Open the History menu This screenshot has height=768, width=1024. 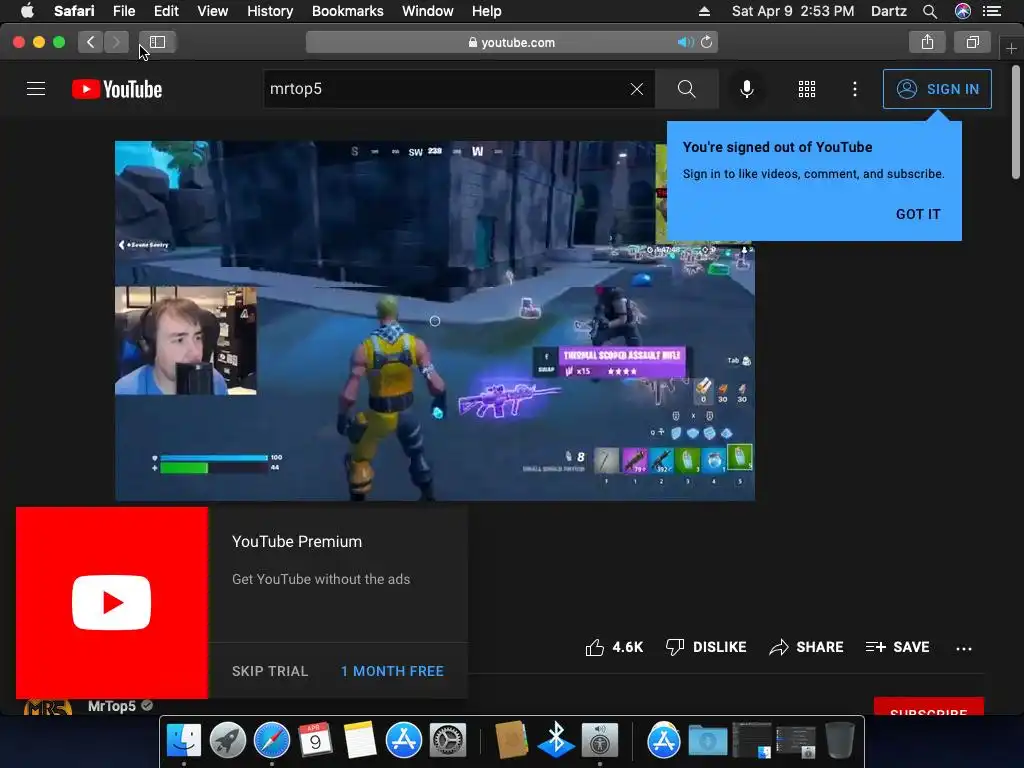point(270,11)
